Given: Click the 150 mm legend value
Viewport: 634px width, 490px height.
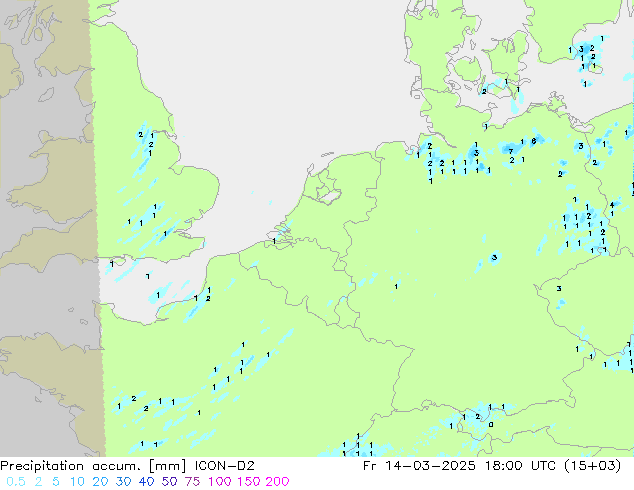Looking at the screenshot, I should 249,482.
